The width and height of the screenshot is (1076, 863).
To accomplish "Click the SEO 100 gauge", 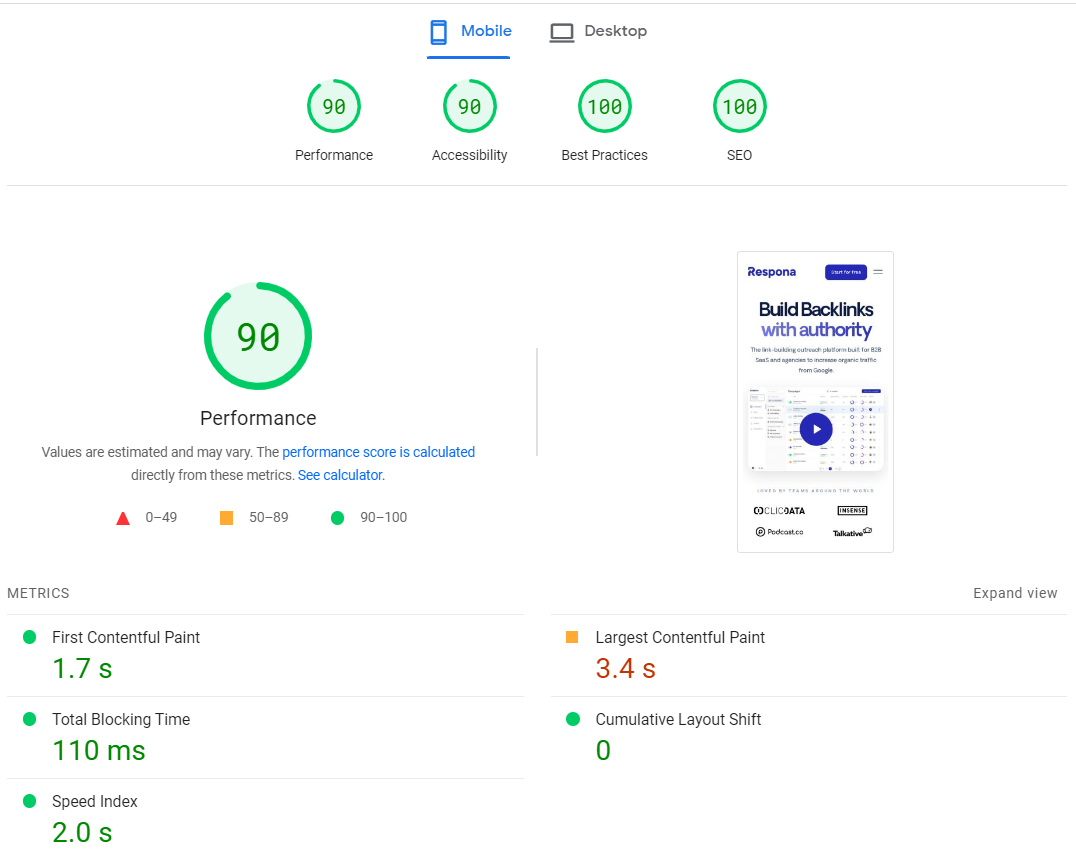I will 739,105.
